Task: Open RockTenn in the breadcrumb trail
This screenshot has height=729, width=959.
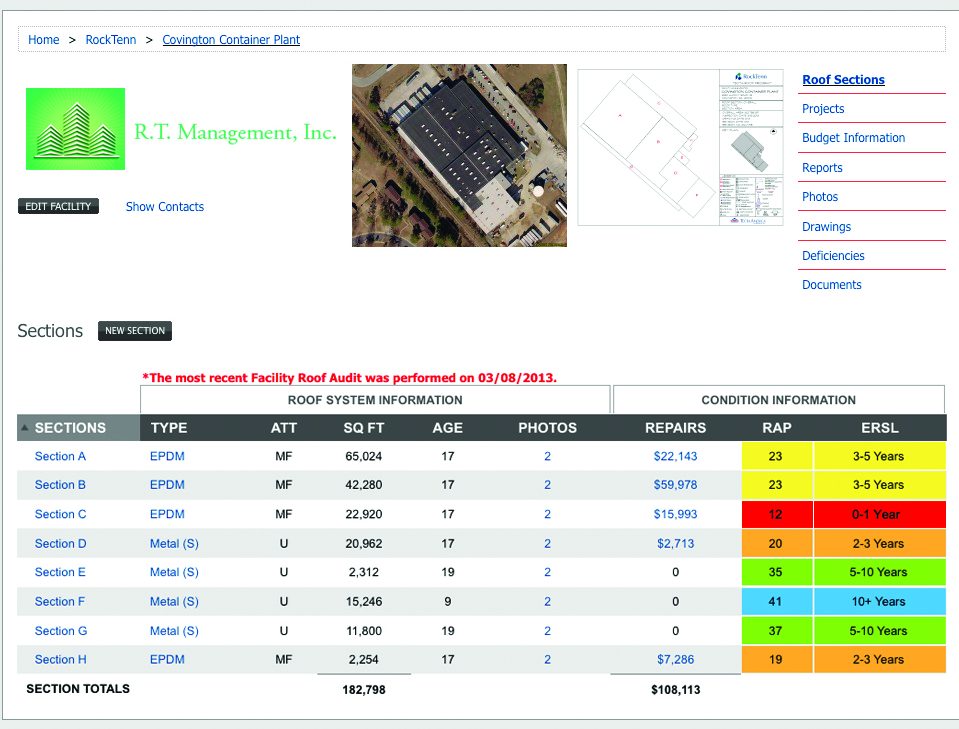Action: point(111,40)
